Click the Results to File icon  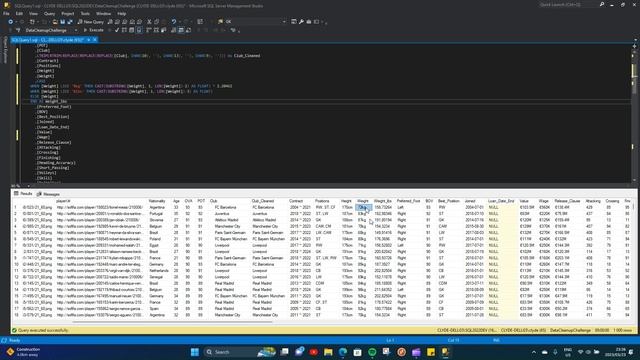point(188,30)
